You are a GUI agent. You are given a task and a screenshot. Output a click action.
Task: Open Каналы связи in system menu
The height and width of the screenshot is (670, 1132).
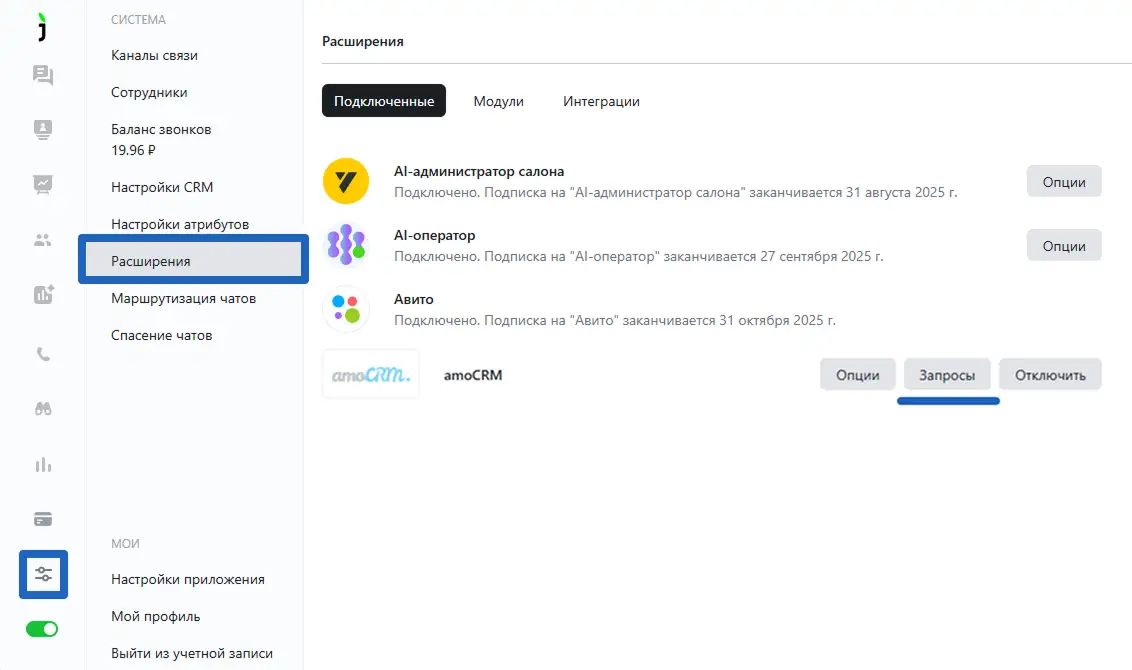[x=154, y=55]
